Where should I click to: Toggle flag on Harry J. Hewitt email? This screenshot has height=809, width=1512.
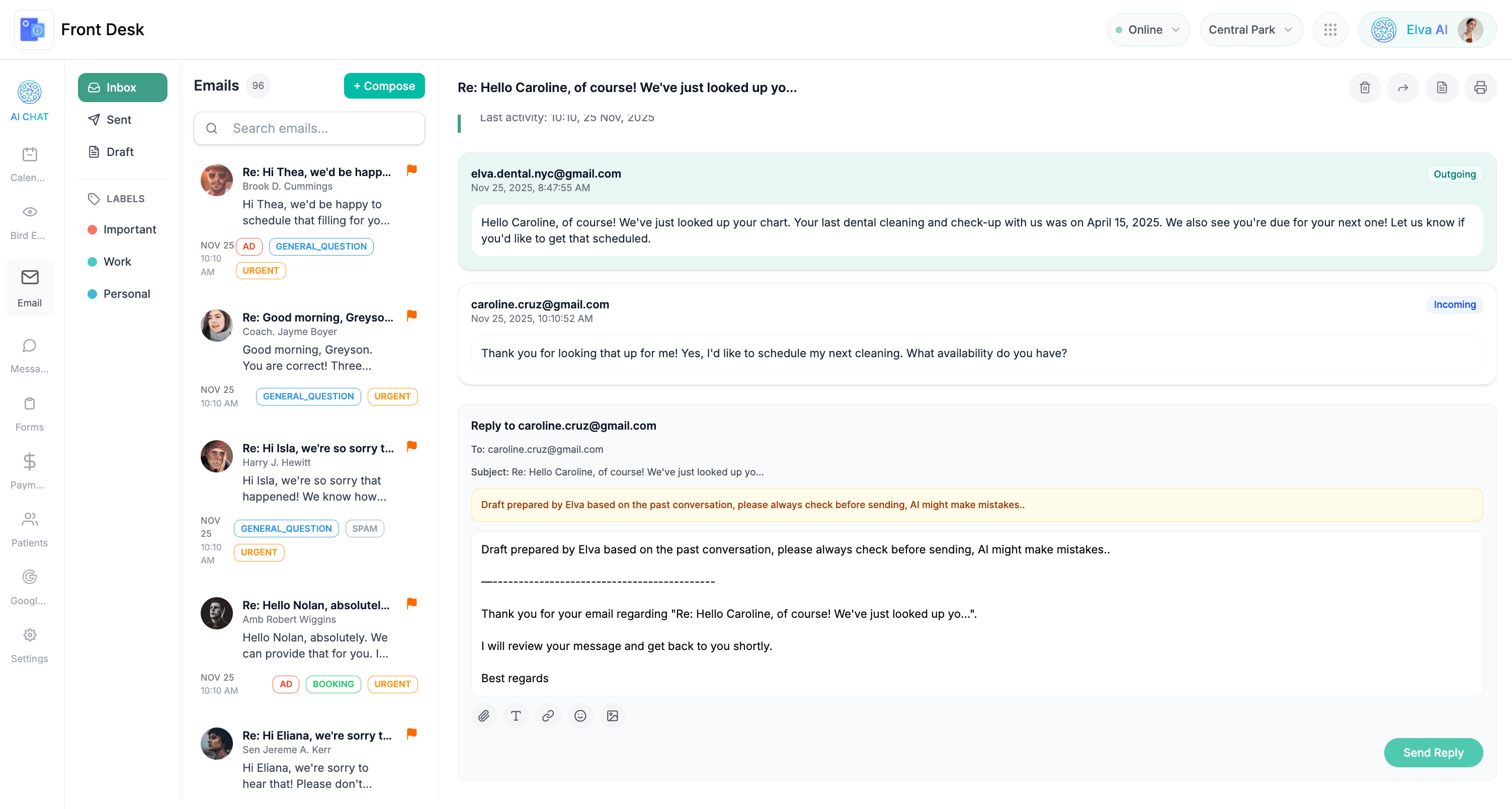[x=411, y=446]
